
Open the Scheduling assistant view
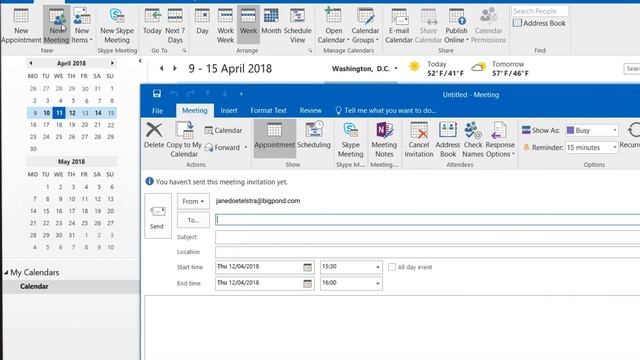[x=314, y=136]
